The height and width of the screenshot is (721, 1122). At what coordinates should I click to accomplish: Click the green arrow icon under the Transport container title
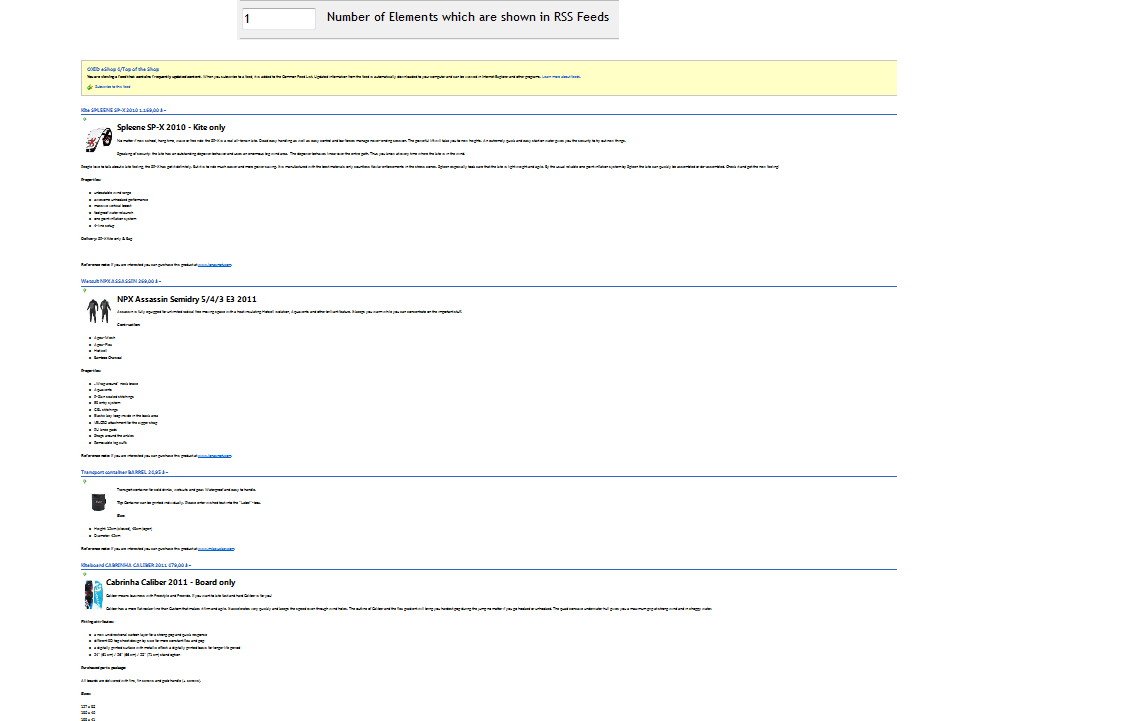[x=84, y=481]
